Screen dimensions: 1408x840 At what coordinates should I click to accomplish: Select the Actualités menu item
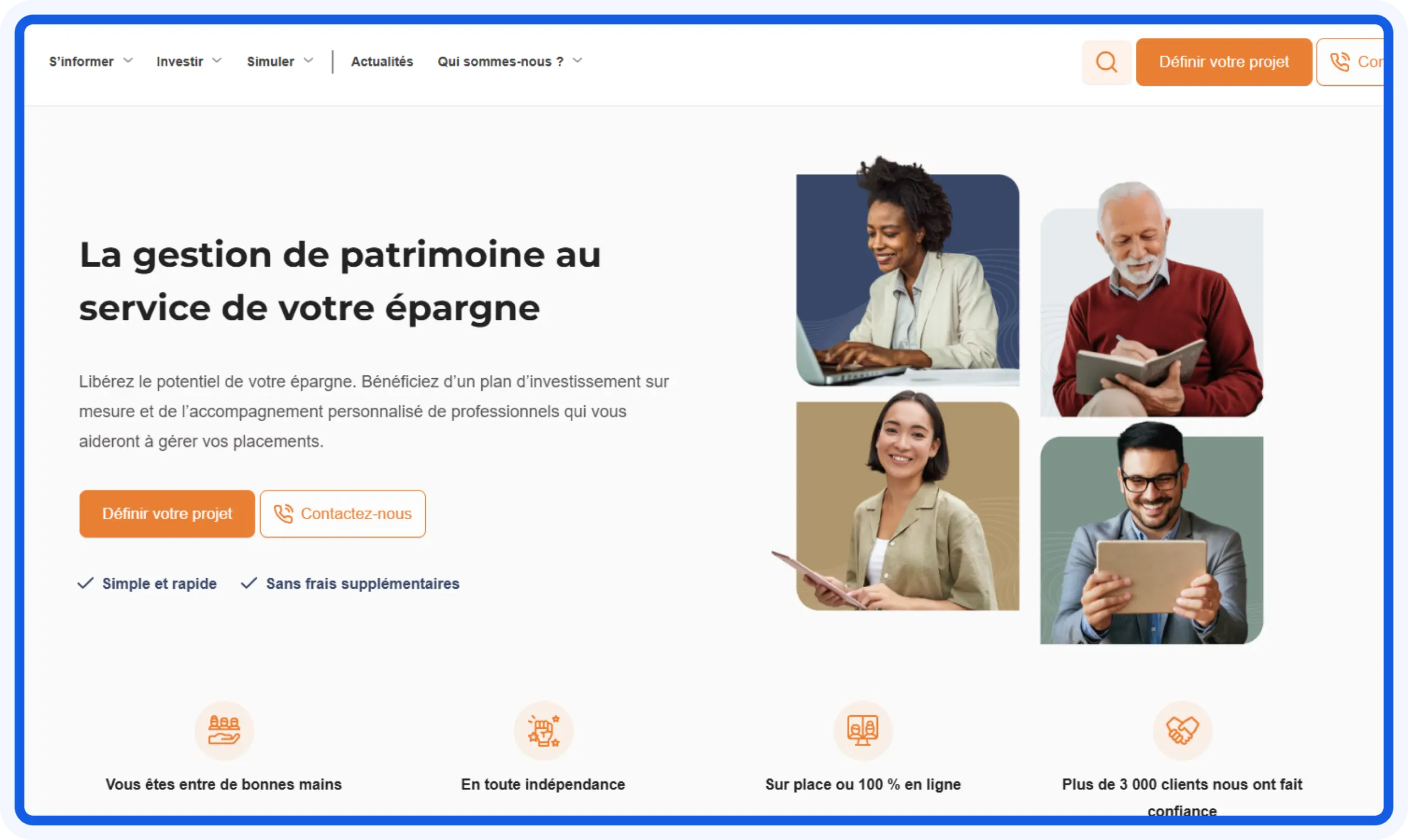point(382,61)
